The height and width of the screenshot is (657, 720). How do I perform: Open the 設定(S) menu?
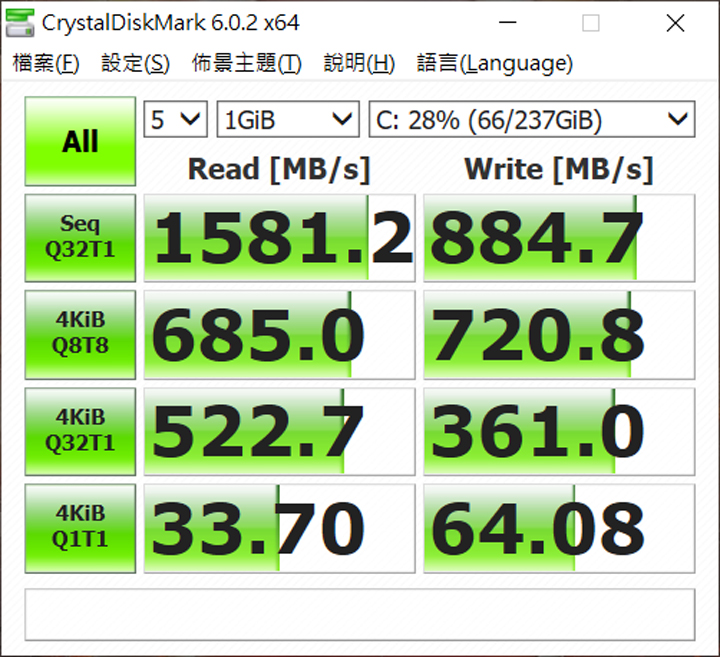coord(135,63)
